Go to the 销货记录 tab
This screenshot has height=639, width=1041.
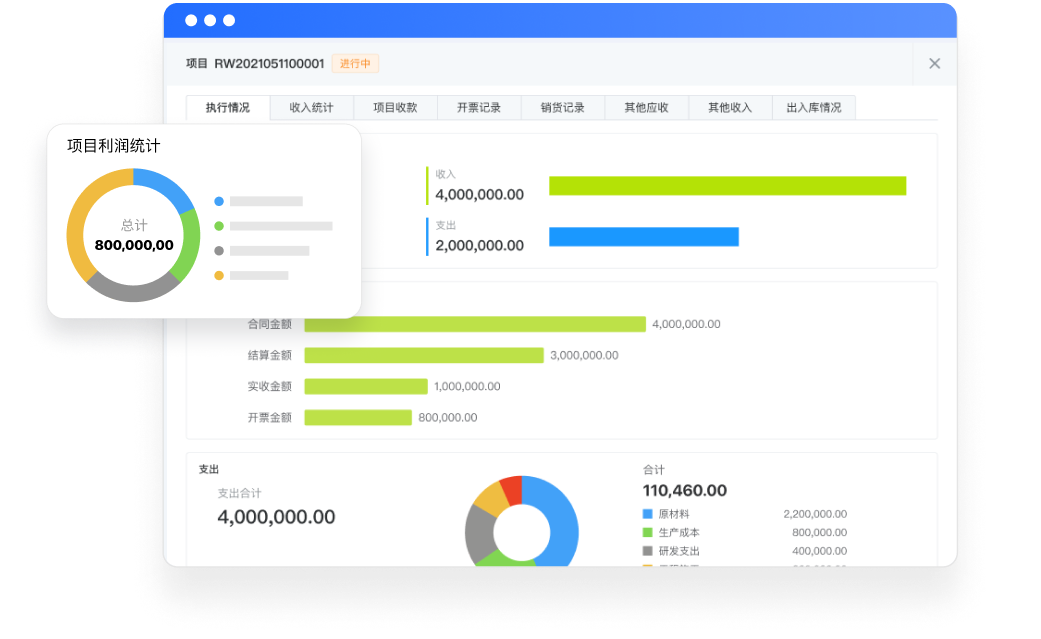(563, 108)
